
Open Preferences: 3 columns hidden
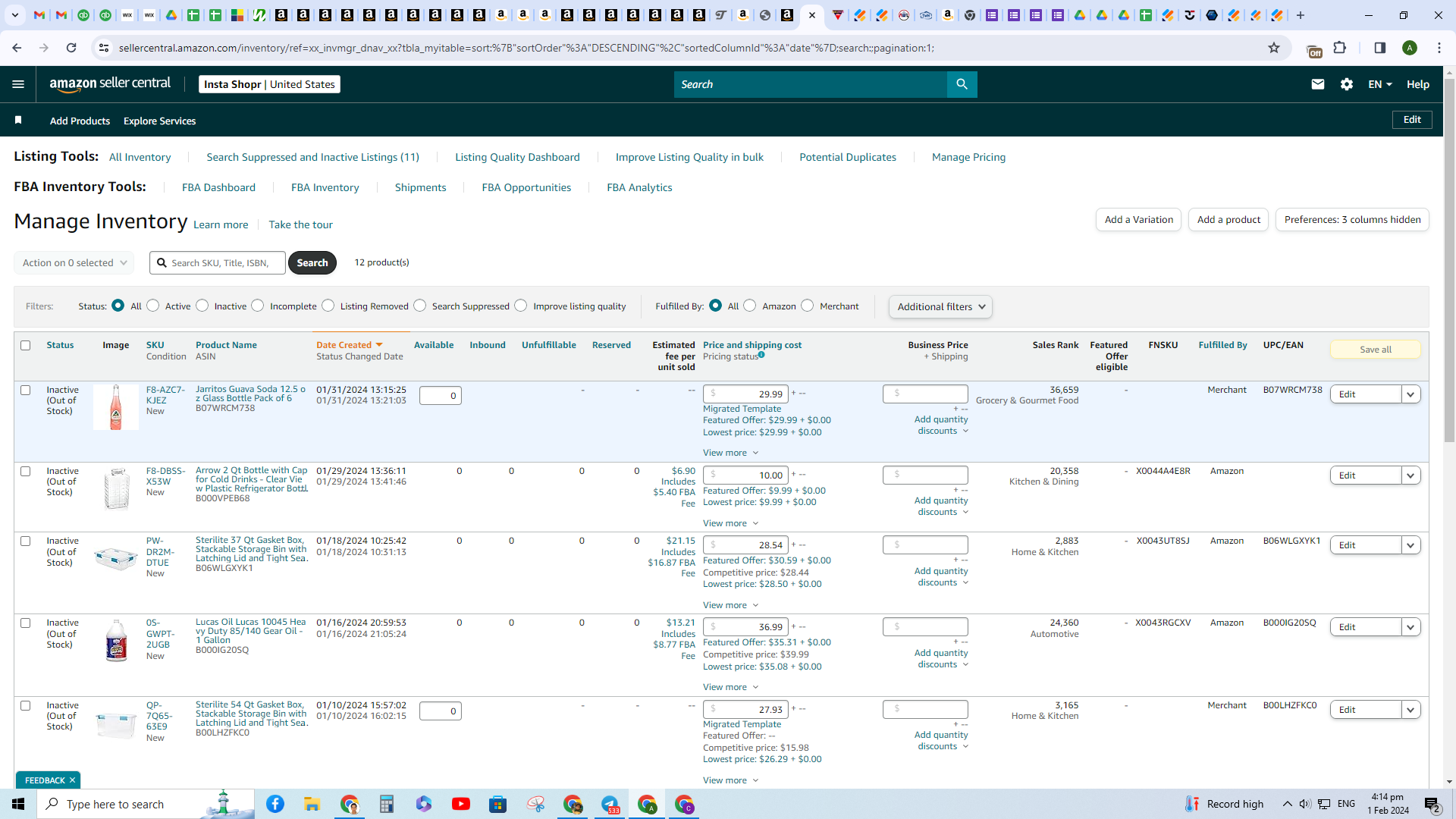coord(1352,219)
